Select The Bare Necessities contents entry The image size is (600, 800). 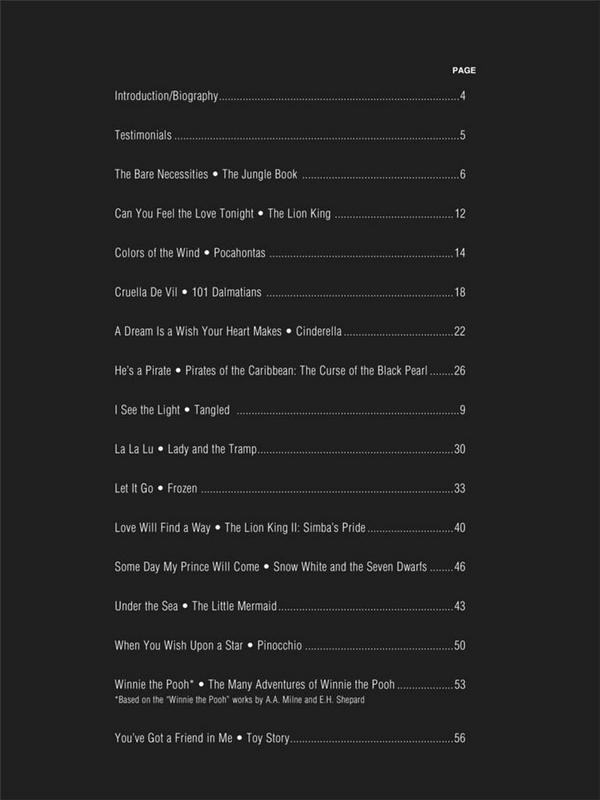click(x=206, y=175)
